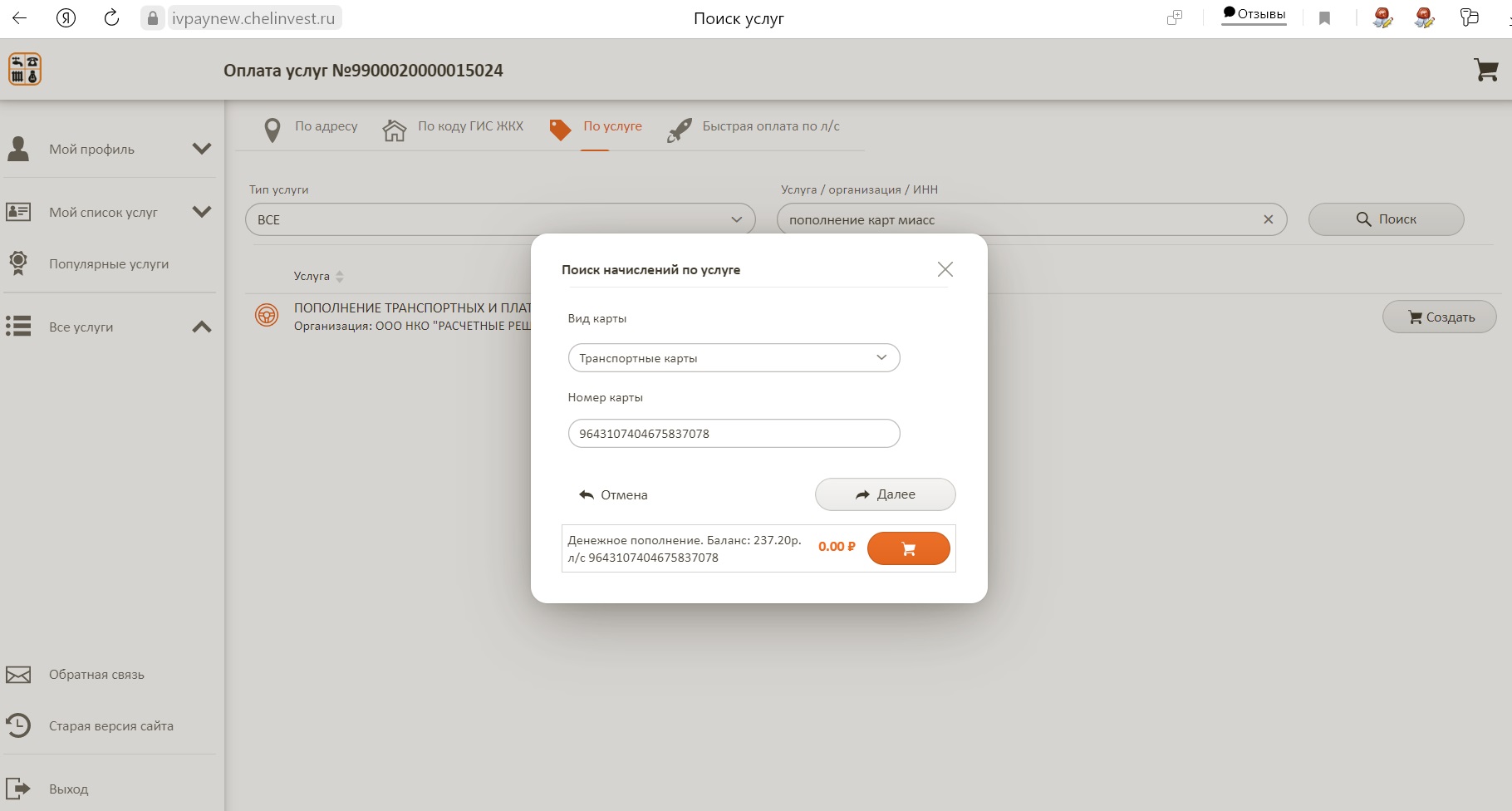Image resolution: width=1512 pixels, height=811 pixels.
Task: Open Обратная связь
Action: click(96, 675)
